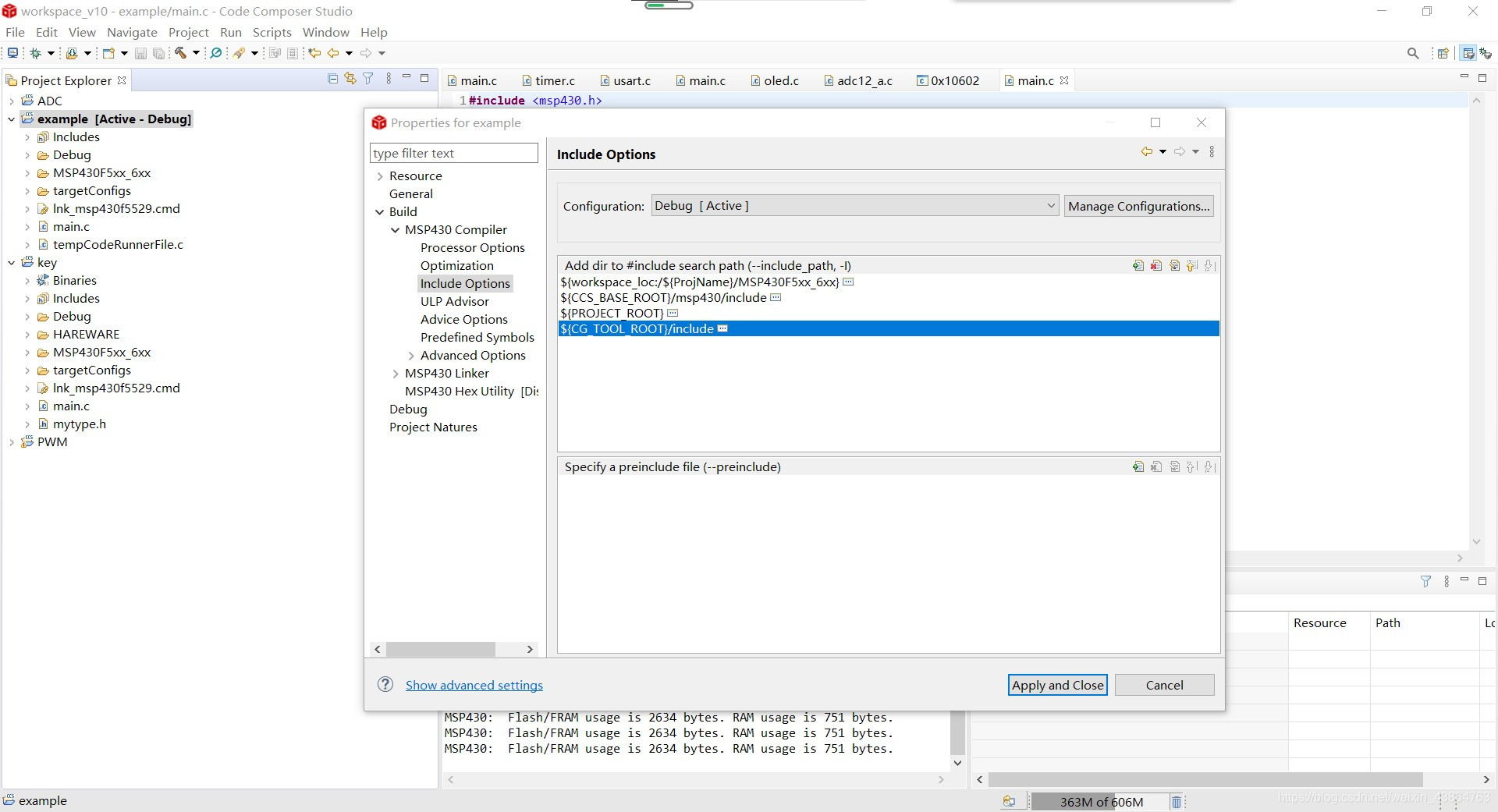Click the Back arrow in main toolbar

(334, 53)
